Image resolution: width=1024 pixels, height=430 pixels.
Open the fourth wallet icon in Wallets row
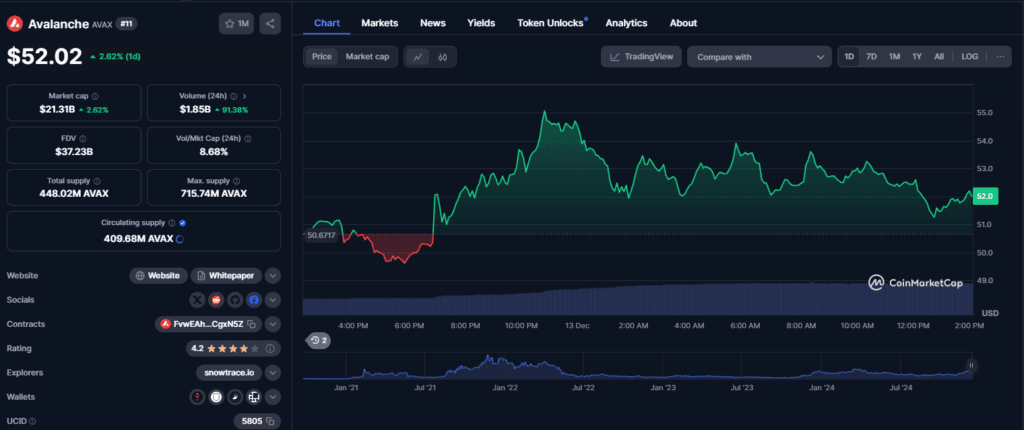point(253,397)
